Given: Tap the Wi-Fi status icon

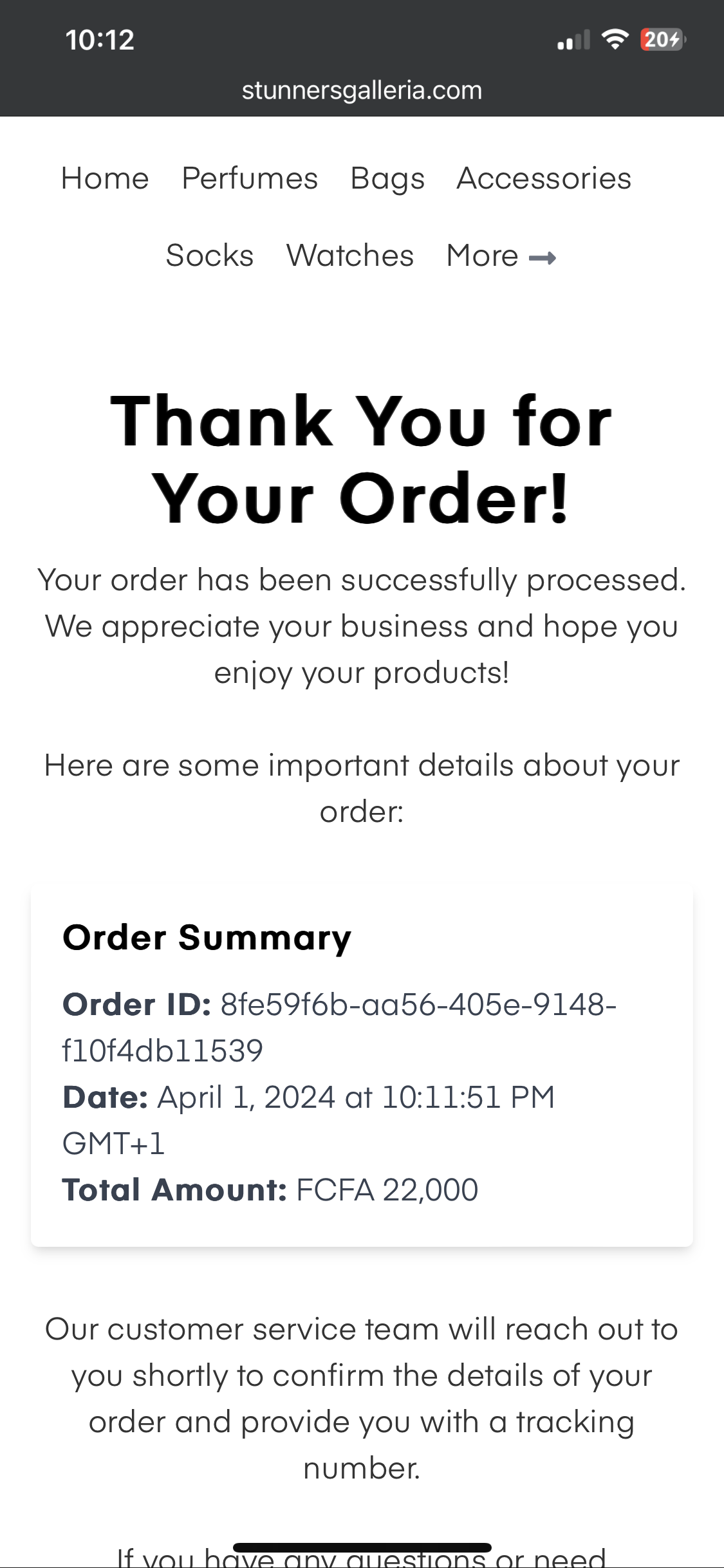Looking at the screenshot, I should point(615,40).
